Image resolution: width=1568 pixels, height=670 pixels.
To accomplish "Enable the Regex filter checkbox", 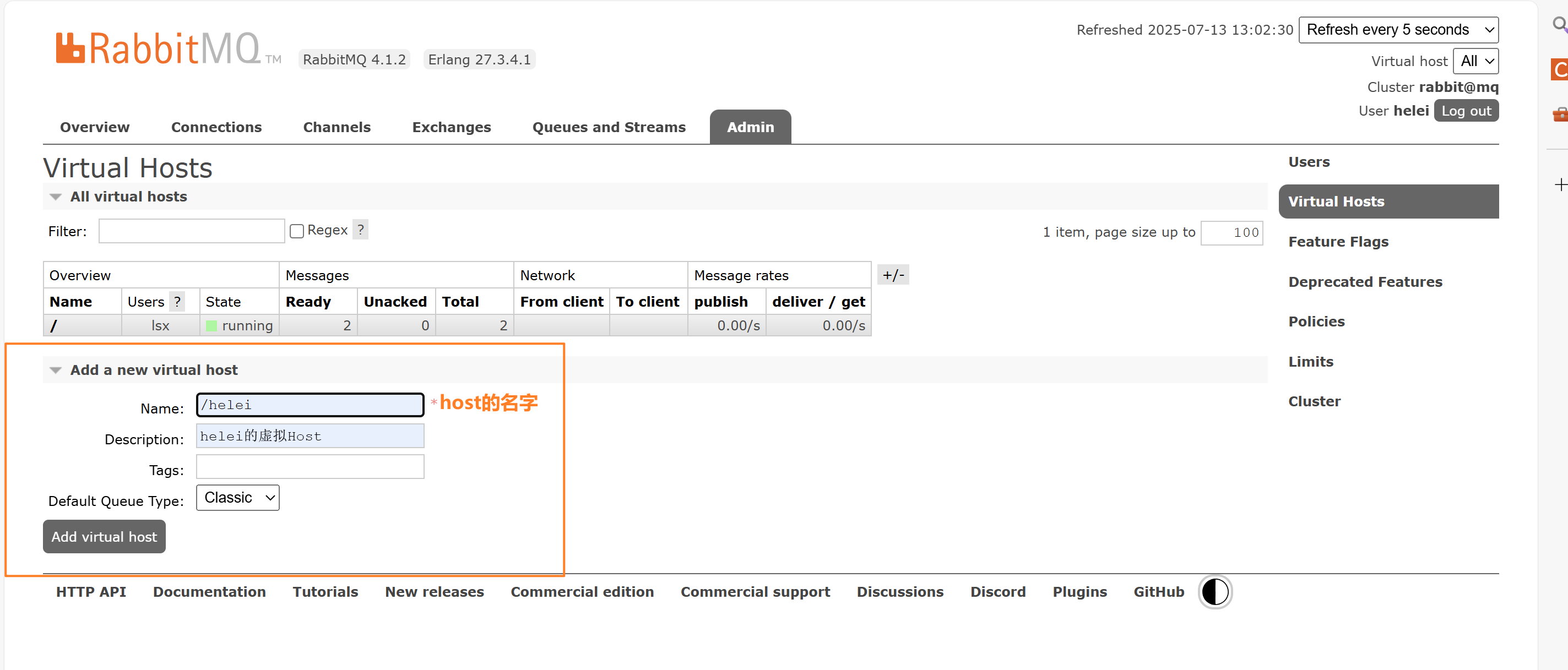I will [296, 231].
